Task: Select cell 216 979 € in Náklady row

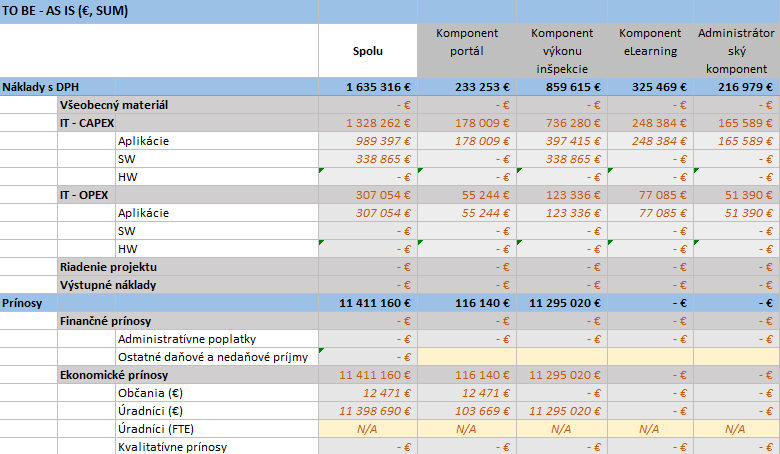Action: [x=736, y=87]
